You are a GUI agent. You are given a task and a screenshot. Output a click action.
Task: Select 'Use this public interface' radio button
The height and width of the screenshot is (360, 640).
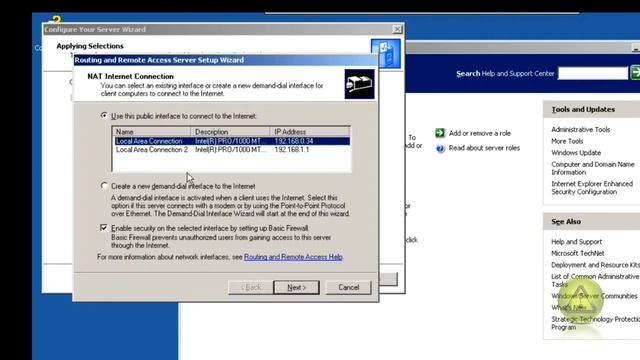tap(104, 116)
